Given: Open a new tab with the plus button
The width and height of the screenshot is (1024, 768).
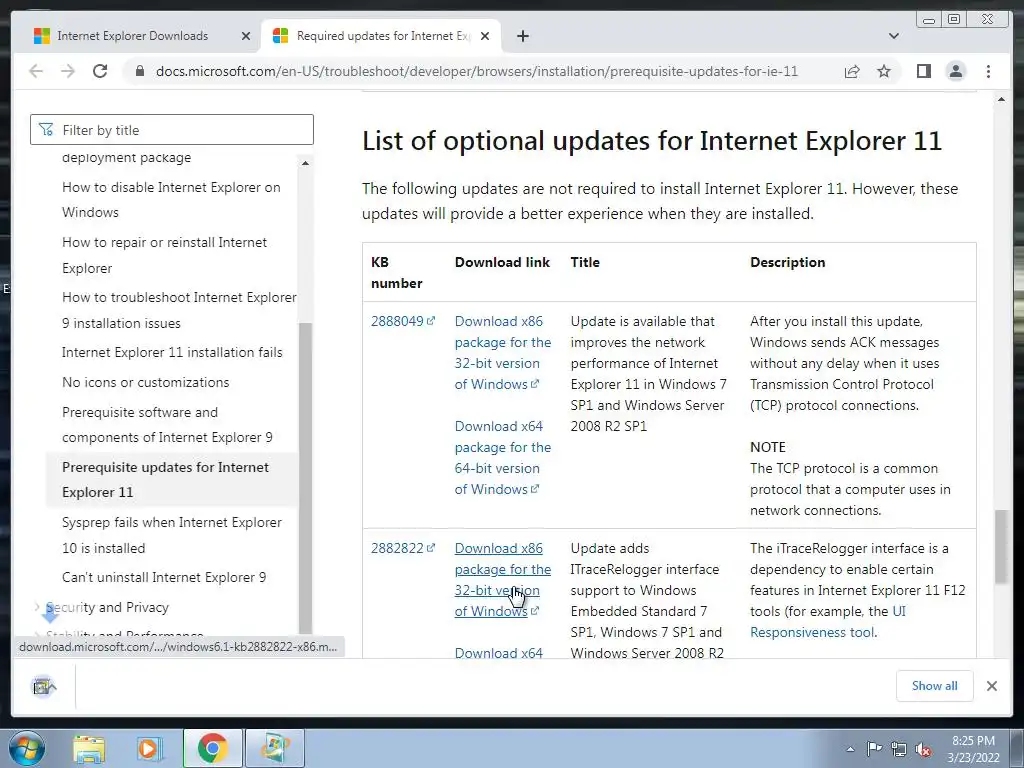Looking at the screenshot, I should 522,36.
